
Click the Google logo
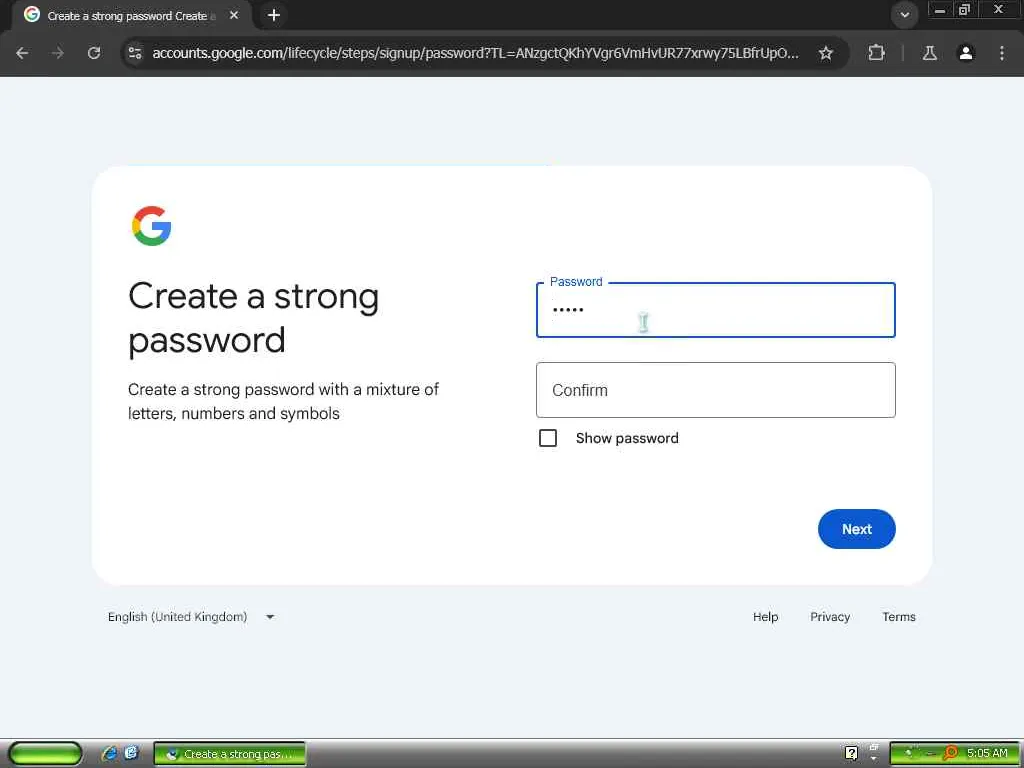152,226
